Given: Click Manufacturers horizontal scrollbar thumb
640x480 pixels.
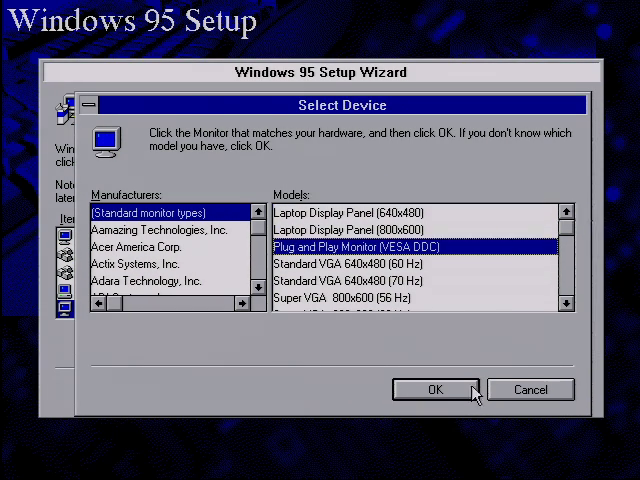Looking at the screenshot, I should click(x=114, y=304).
